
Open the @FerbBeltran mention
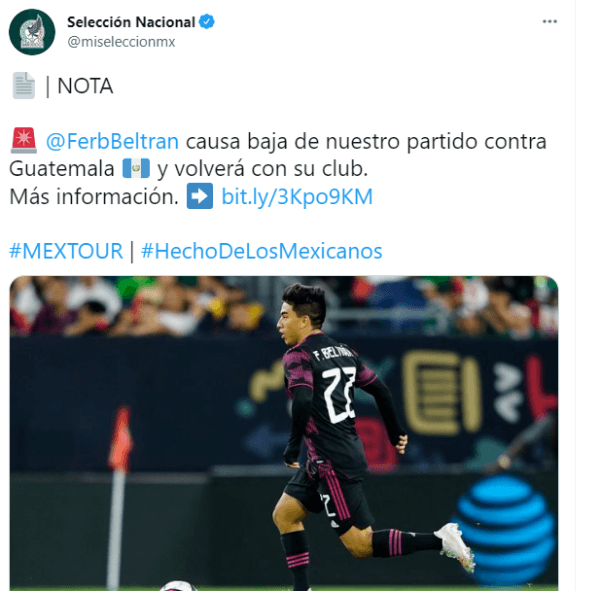[x=112, y=141]
